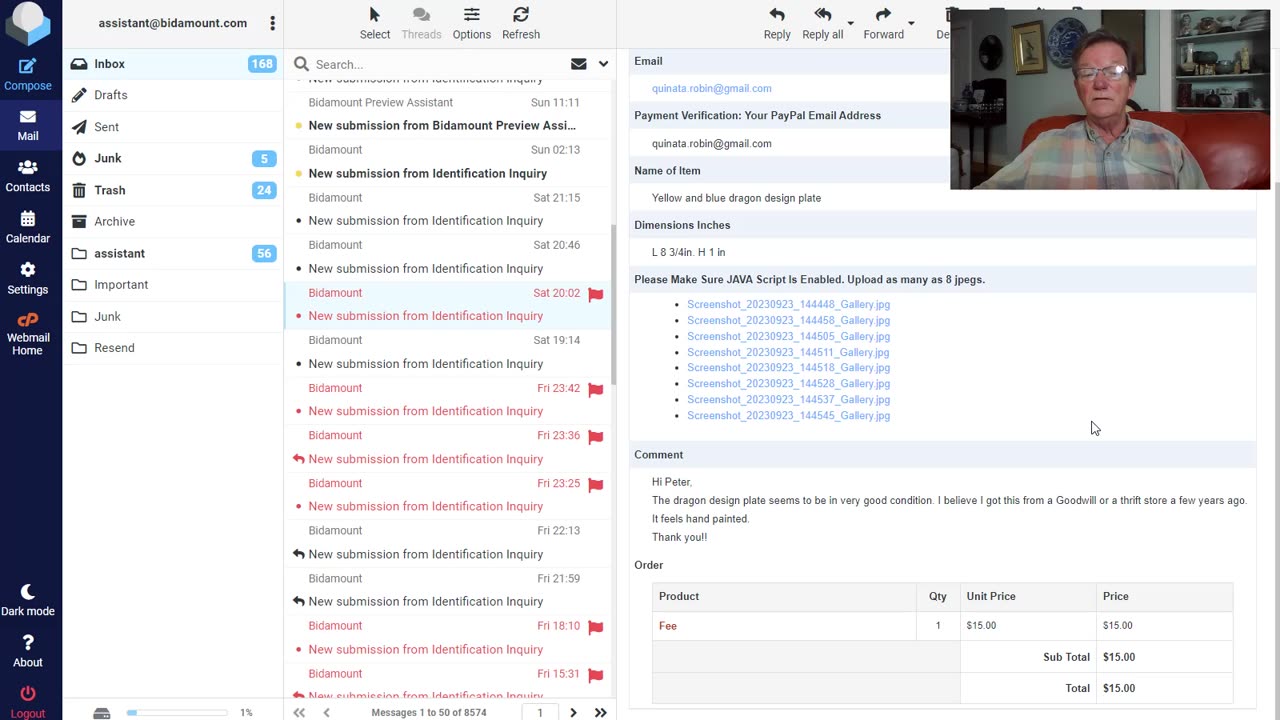Open Contacts from the left sidebar
The width and height of the screenshot is (1280, 720).
[x=27, y=176]
